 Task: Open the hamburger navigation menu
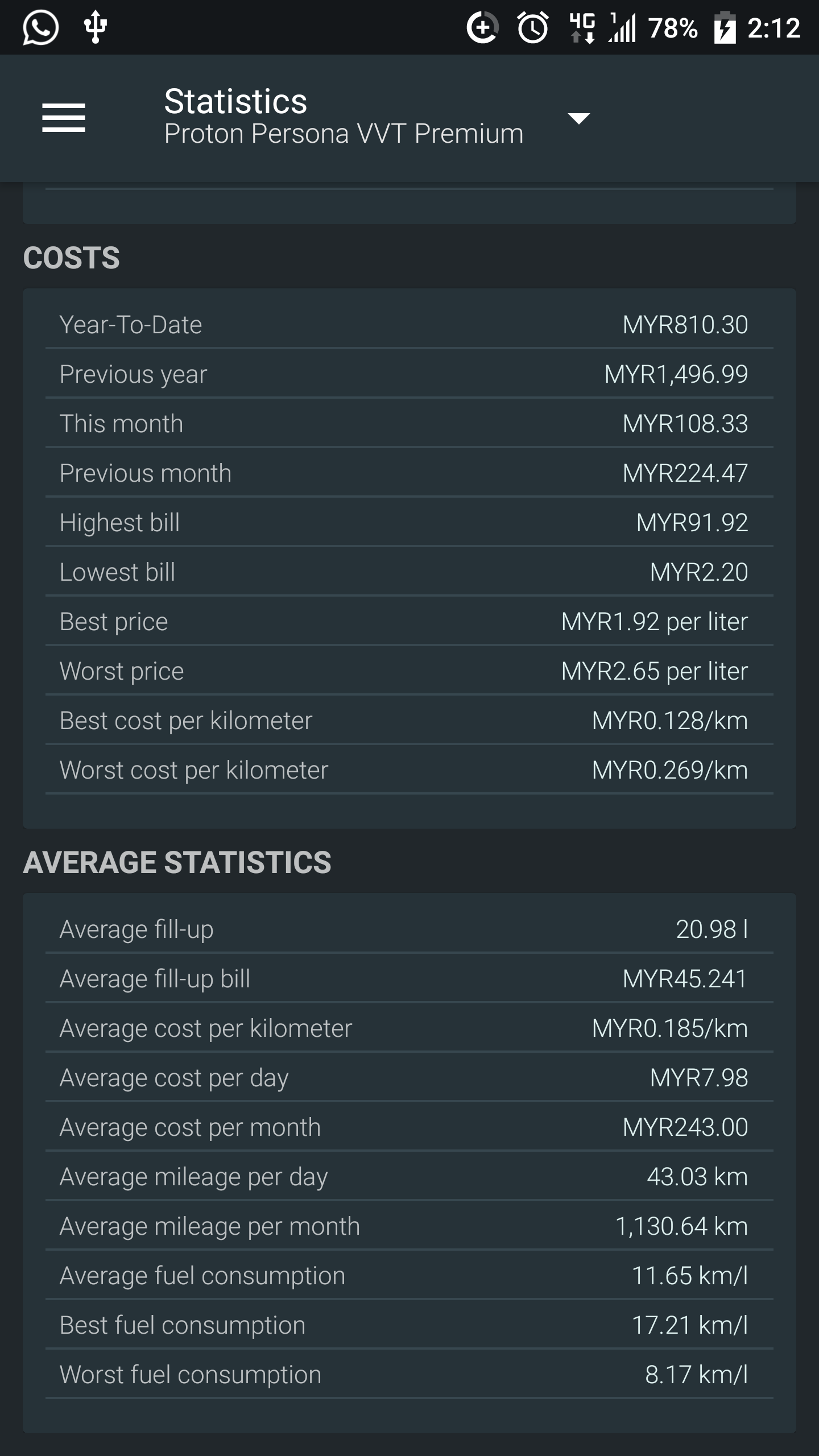pyautogui.click(x=64, y=118)
